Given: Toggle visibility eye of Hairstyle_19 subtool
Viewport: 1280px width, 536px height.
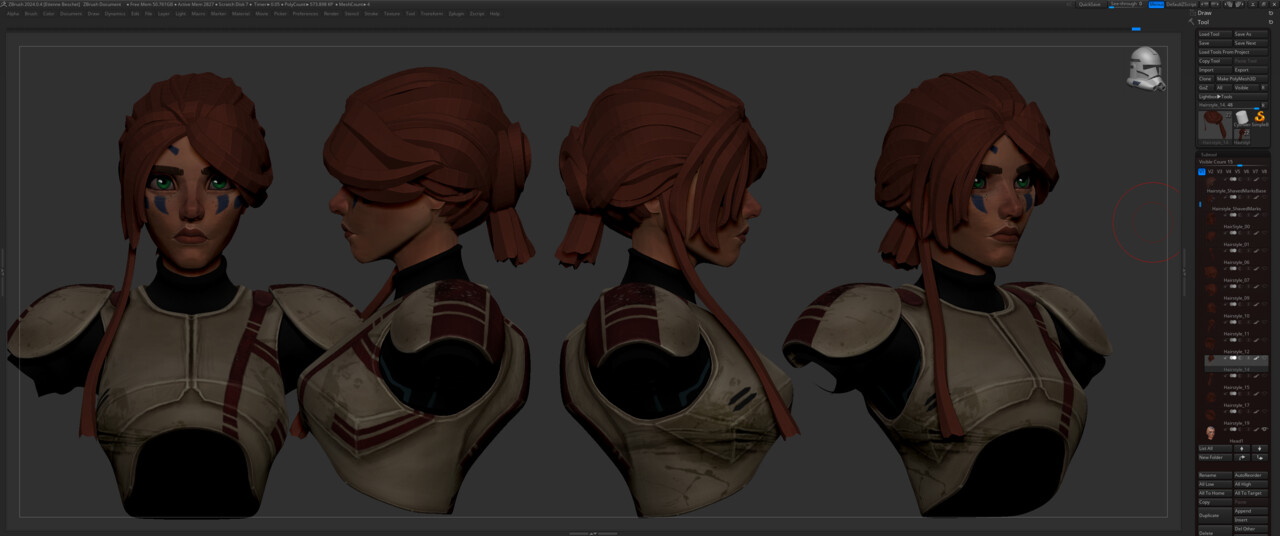Looking at the screenshot, I should [1264, 430].
